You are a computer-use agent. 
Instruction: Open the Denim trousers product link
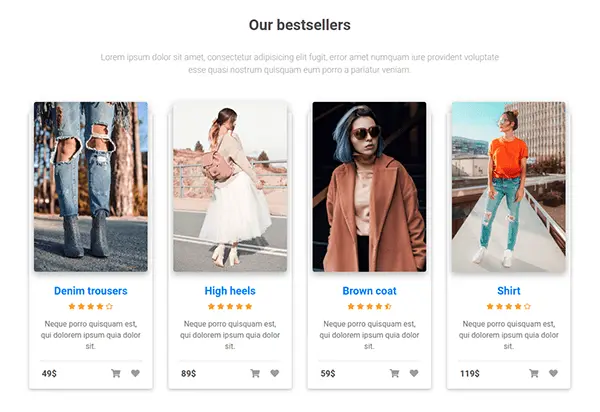pos(90,291)
